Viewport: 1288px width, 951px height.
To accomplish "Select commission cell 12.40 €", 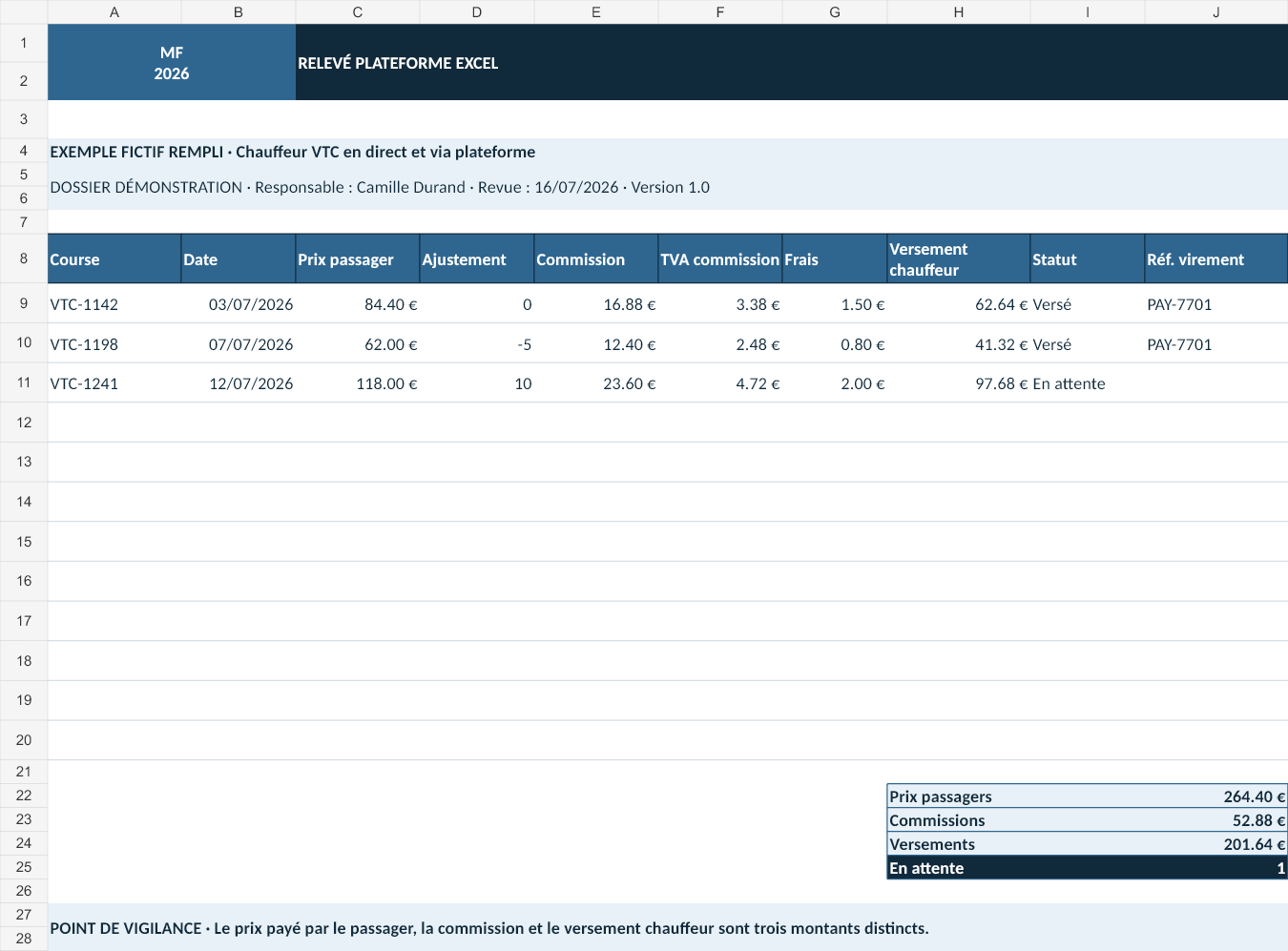I will [596, 344].
